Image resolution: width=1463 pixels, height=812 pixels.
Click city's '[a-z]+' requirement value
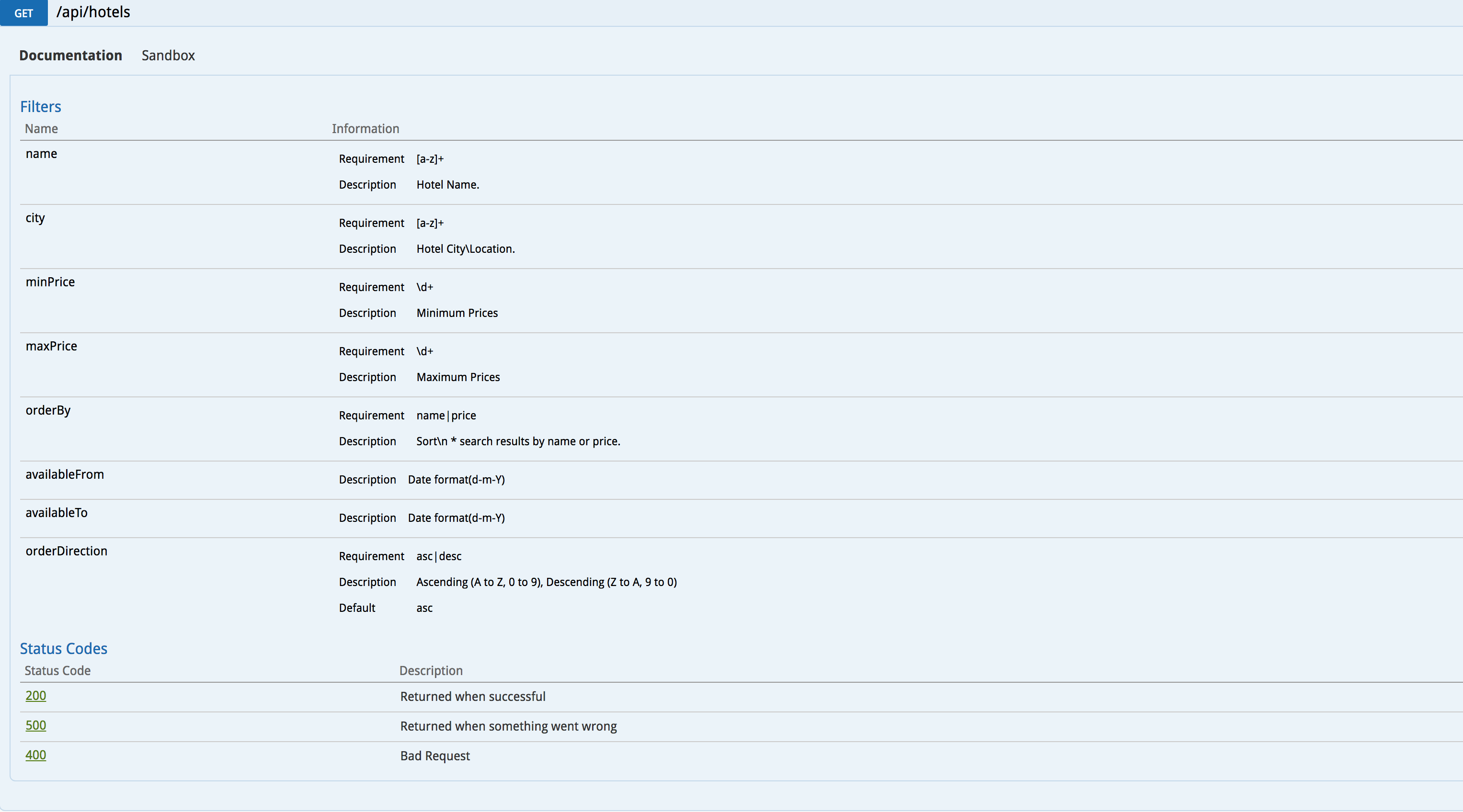click(430, 223)
